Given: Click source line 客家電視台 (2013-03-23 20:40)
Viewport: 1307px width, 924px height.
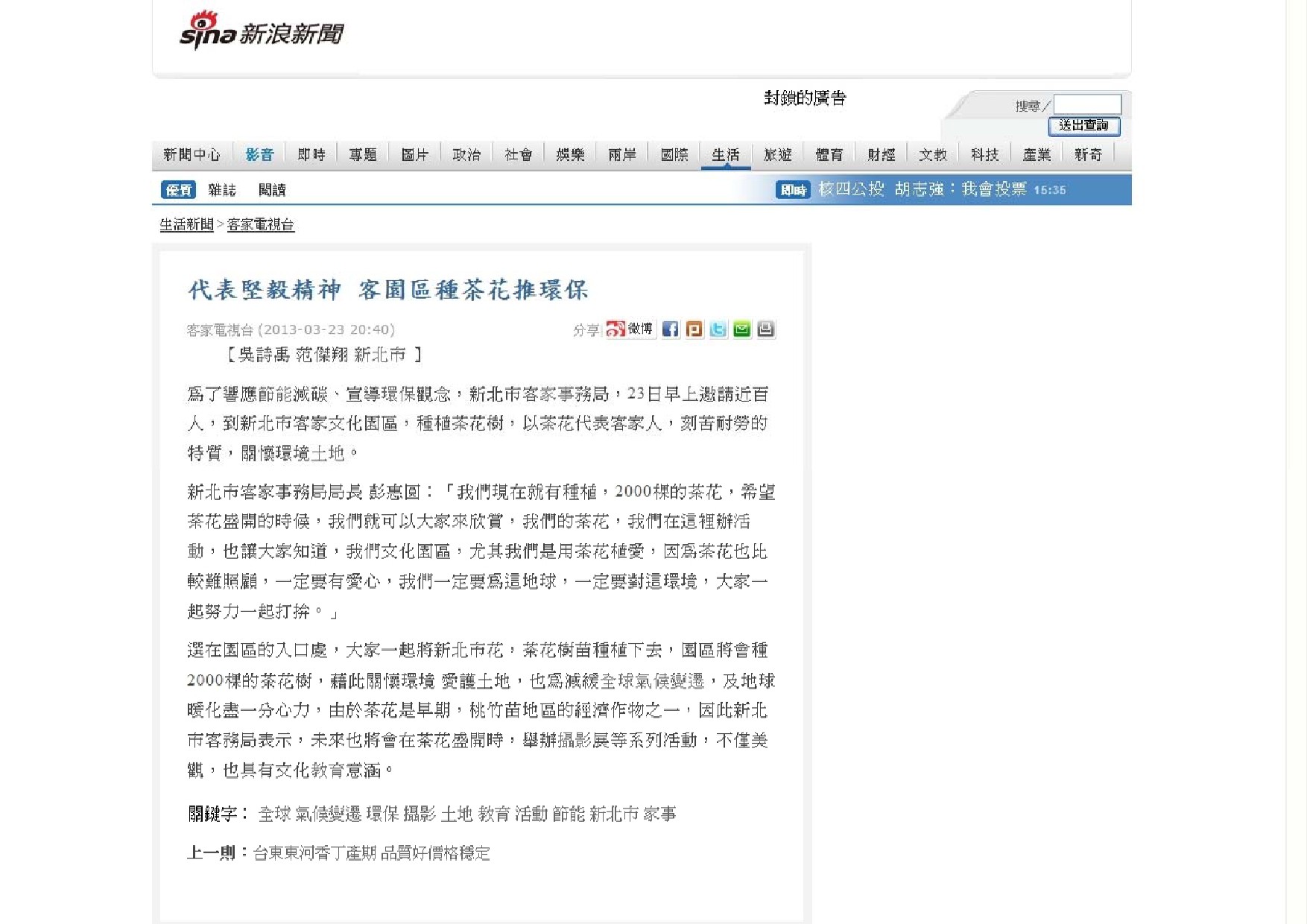Looking at the screenshot, I should [291, 329].
